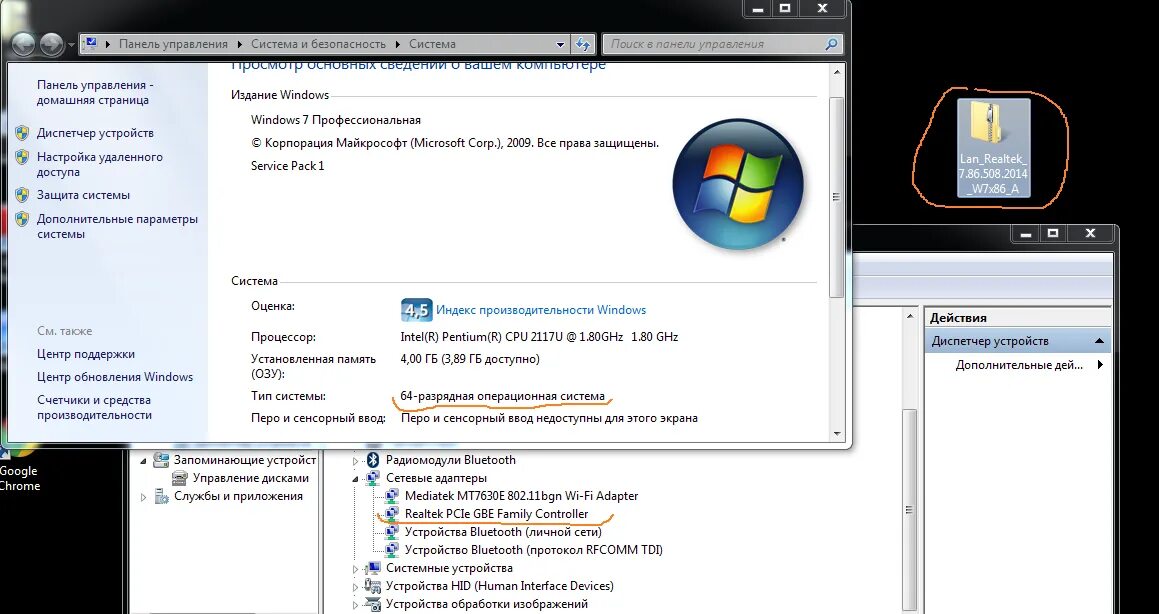Open Центр обновления Windows link
The height and width of the screenshot is (614, 1159).
tap(115, 377)
